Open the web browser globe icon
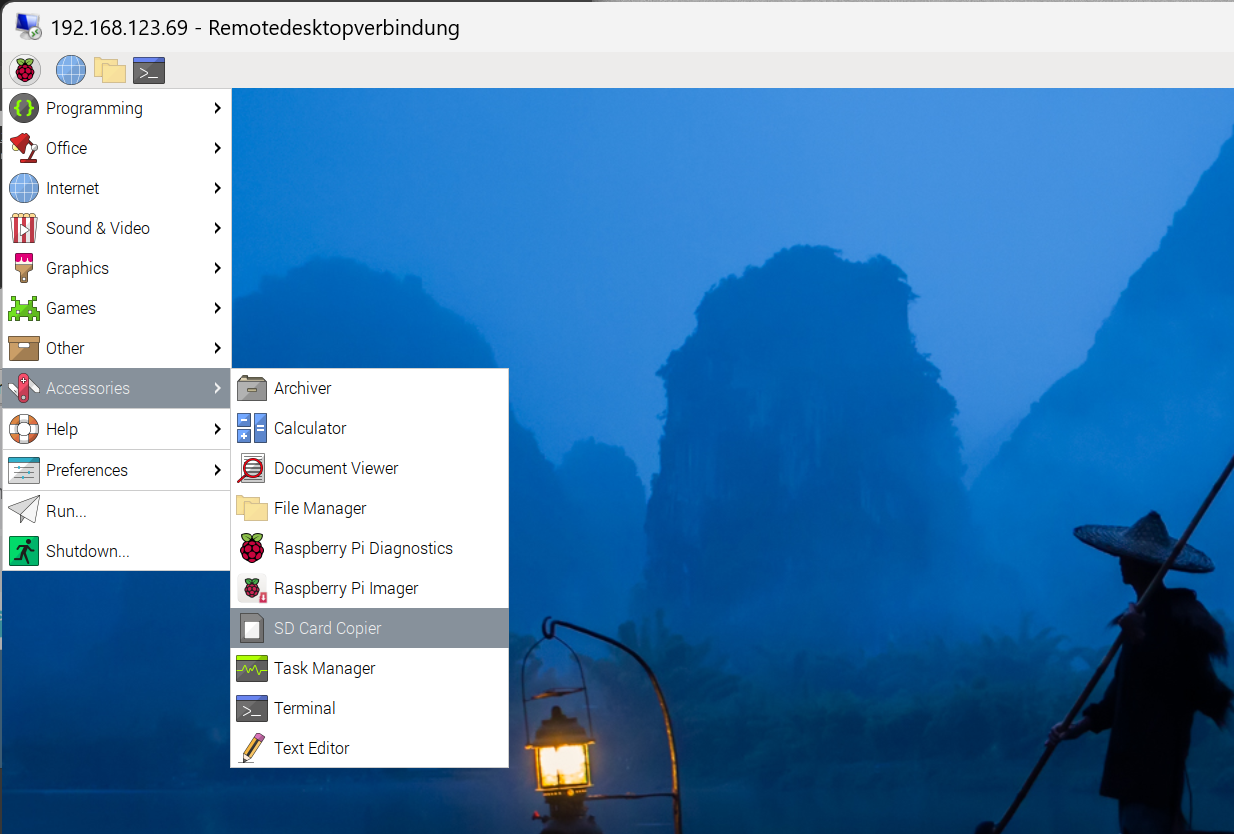 71,70
